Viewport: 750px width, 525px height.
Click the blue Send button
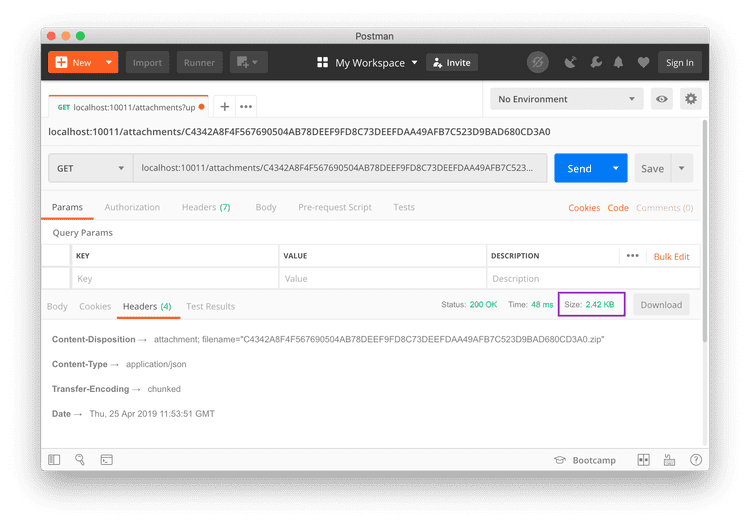click(x=579, y=168)
